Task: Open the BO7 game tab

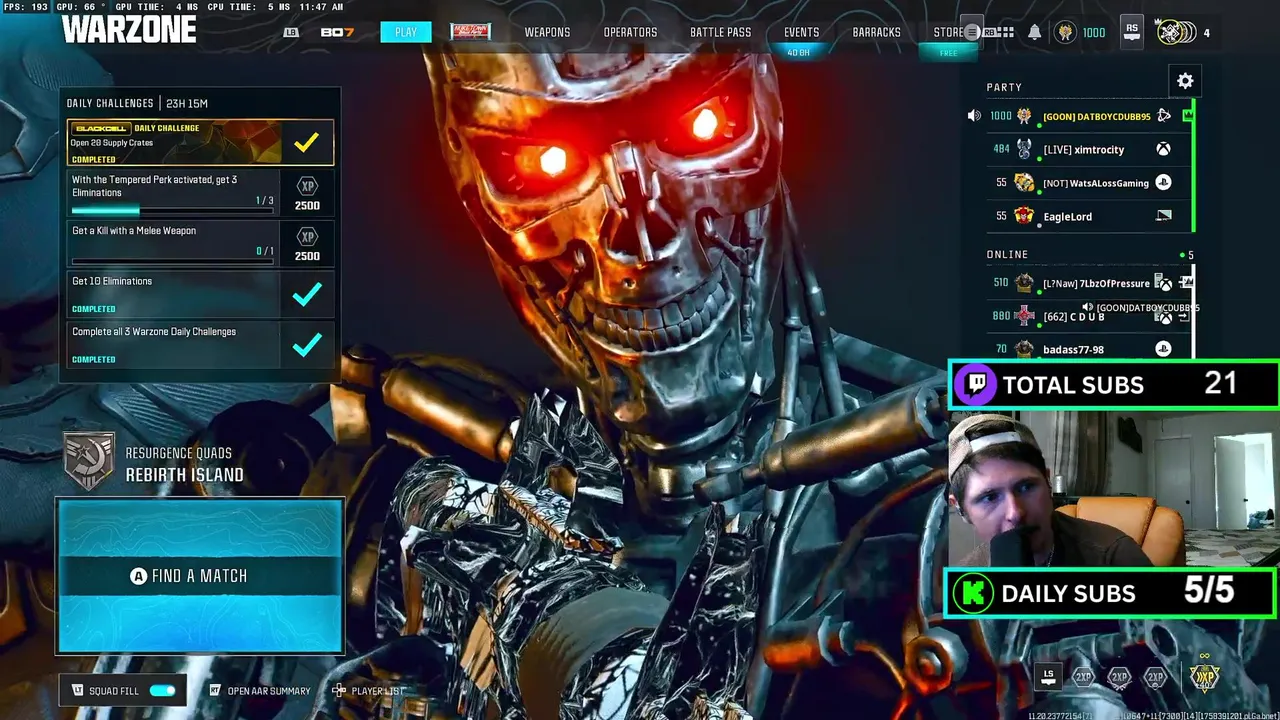Action: (x=337, y=32)
